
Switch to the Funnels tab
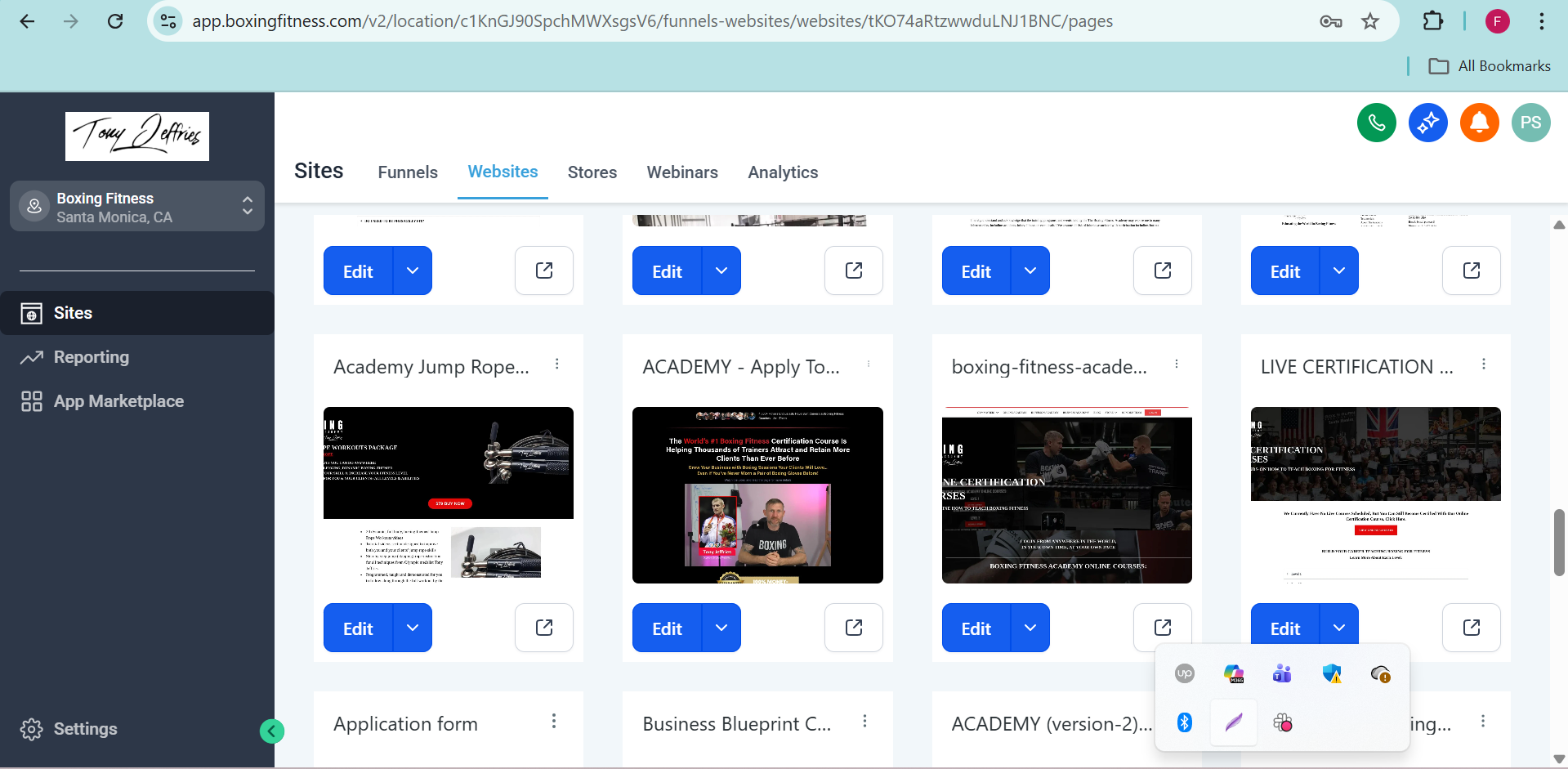tap(408, 172)
